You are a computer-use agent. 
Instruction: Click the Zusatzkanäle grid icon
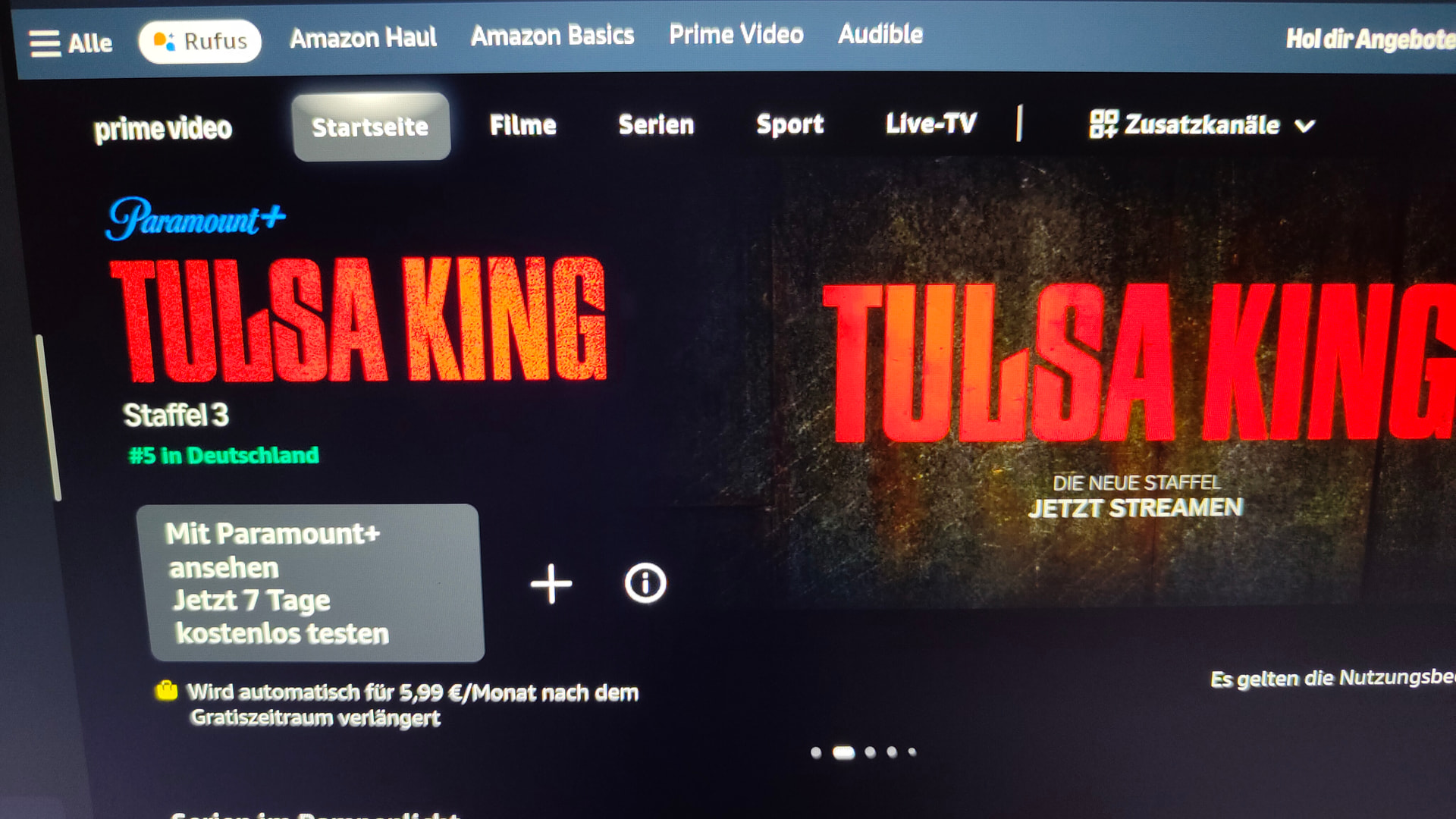click(1103, 124)
